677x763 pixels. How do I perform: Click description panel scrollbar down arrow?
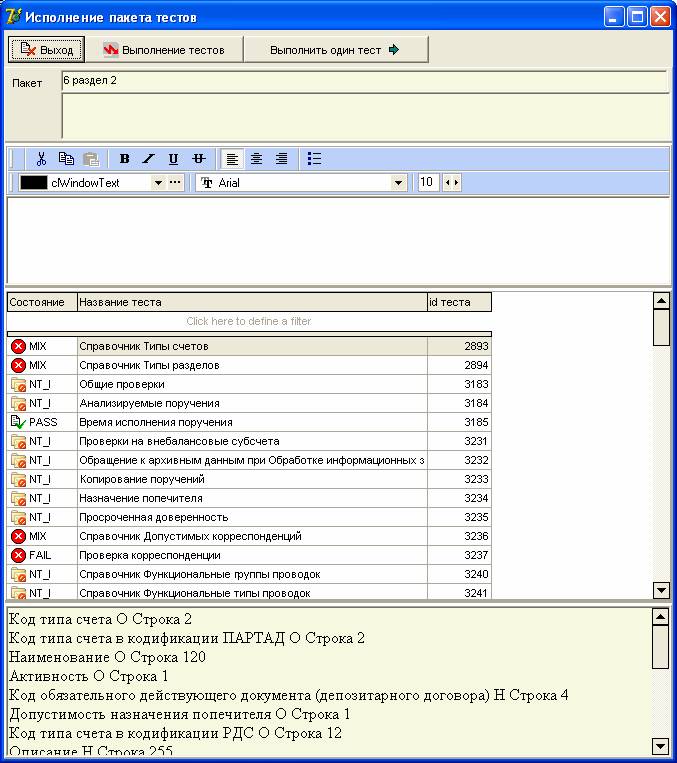coord(660,745)
